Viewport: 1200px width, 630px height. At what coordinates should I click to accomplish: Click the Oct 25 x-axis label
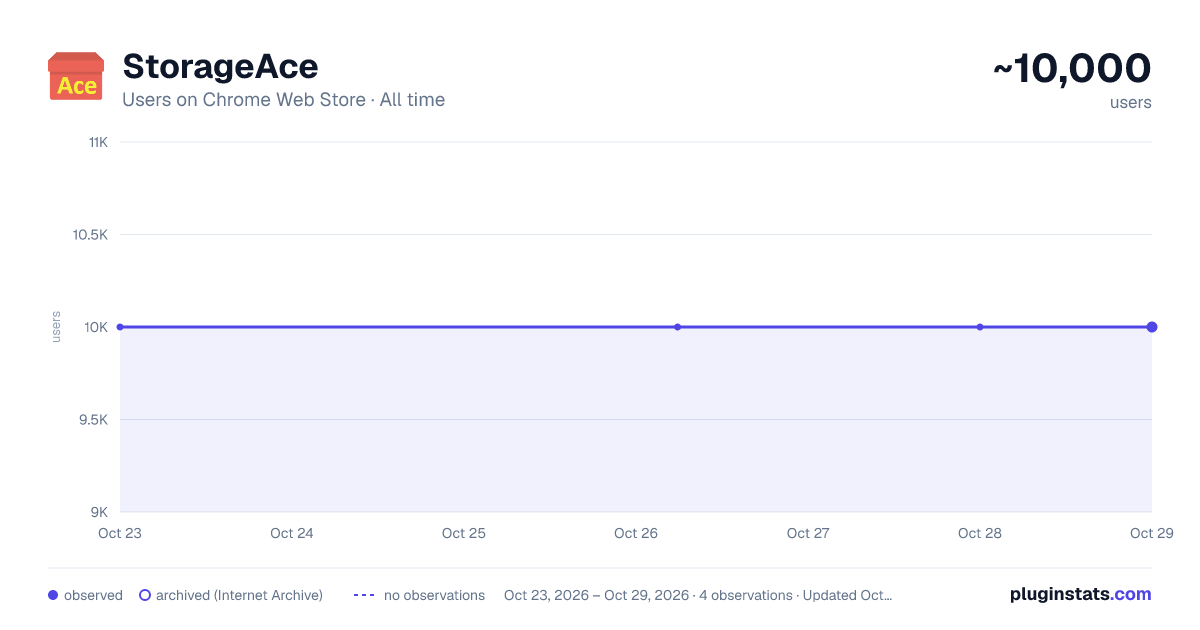pos(464,533)
